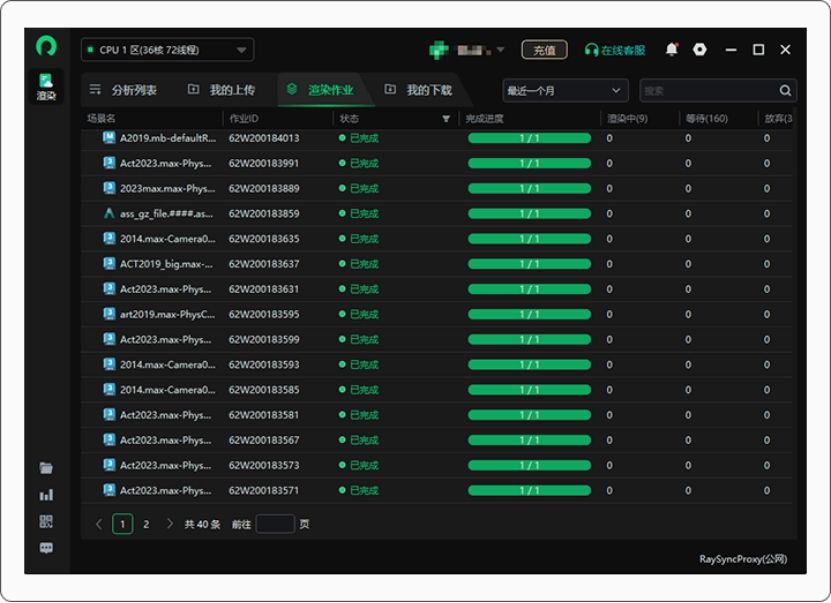Open the notification bell icon
This screenshot has width=831, height=603.
671,50
